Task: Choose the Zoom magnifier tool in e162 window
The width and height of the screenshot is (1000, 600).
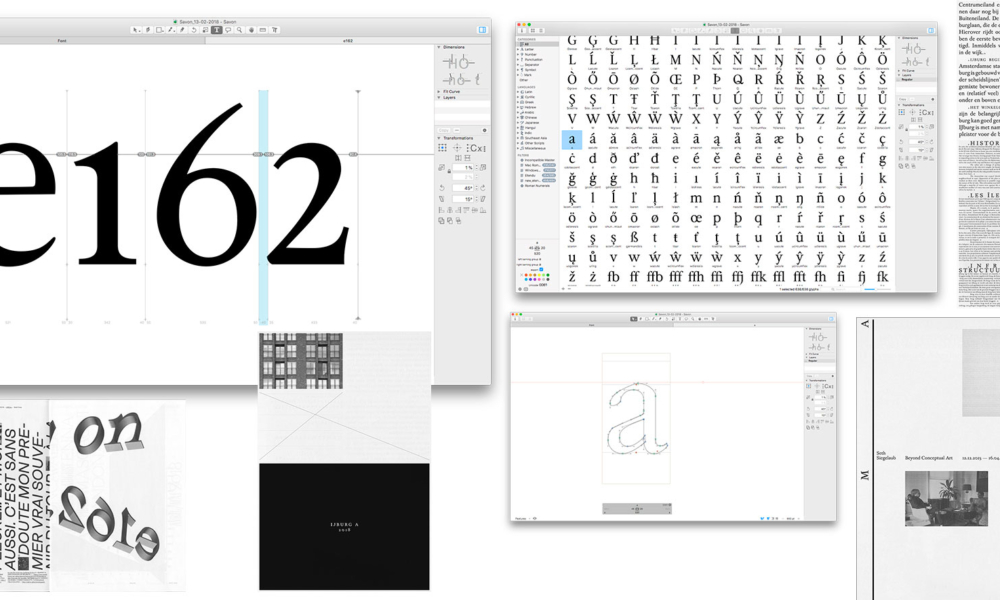Action: (239, 30)
